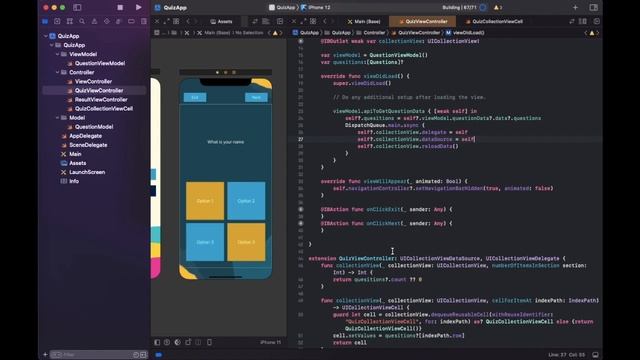Viewport: 640px width, 360px height.
Task: Open the breakpoint navigator
Action: coord(131,21)
